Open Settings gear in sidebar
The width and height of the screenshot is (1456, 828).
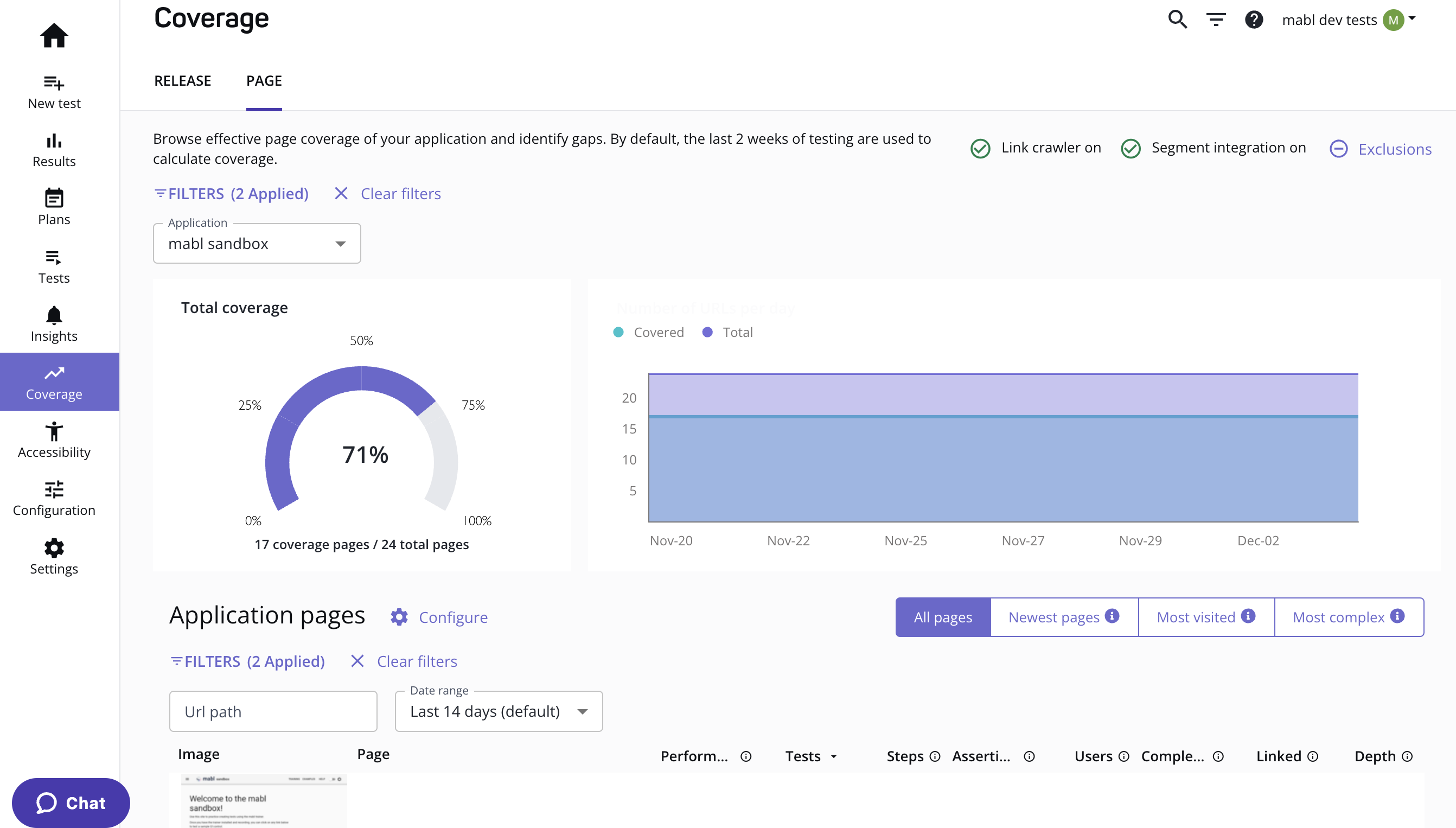point(54,557)
